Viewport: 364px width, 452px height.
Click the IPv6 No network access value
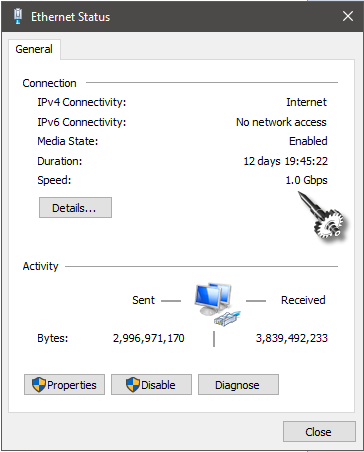pyautogui.click(x=281, y=122)
